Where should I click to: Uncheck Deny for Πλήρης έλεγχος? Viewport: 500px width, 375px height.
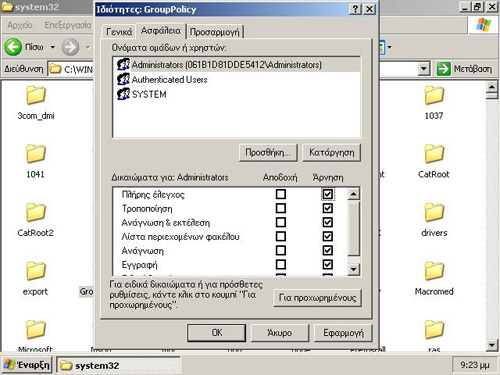(327, 194)
